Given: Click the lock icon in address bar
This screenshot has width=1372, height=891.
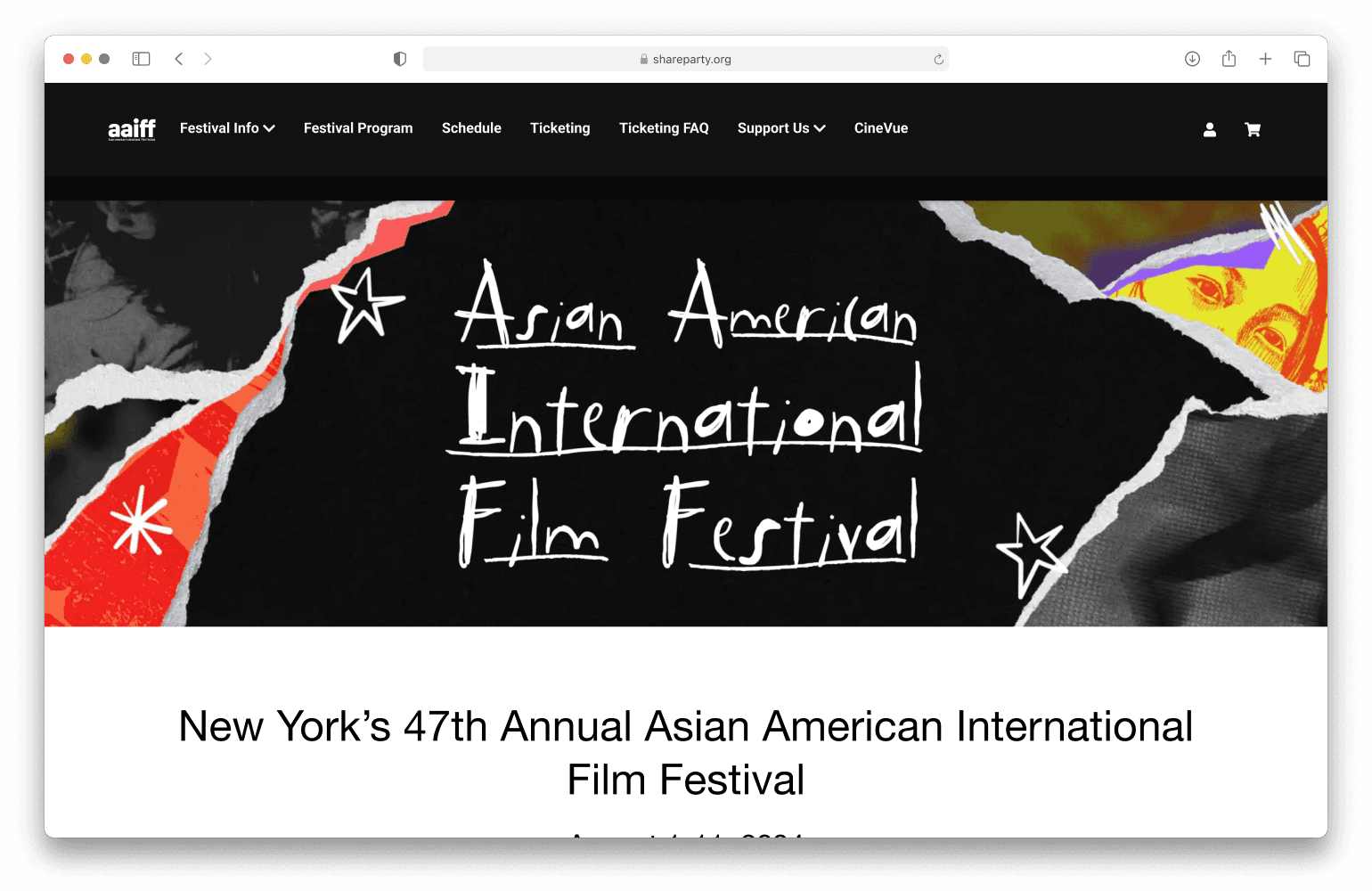Looking at the screenshot, I should coord(644,60).
